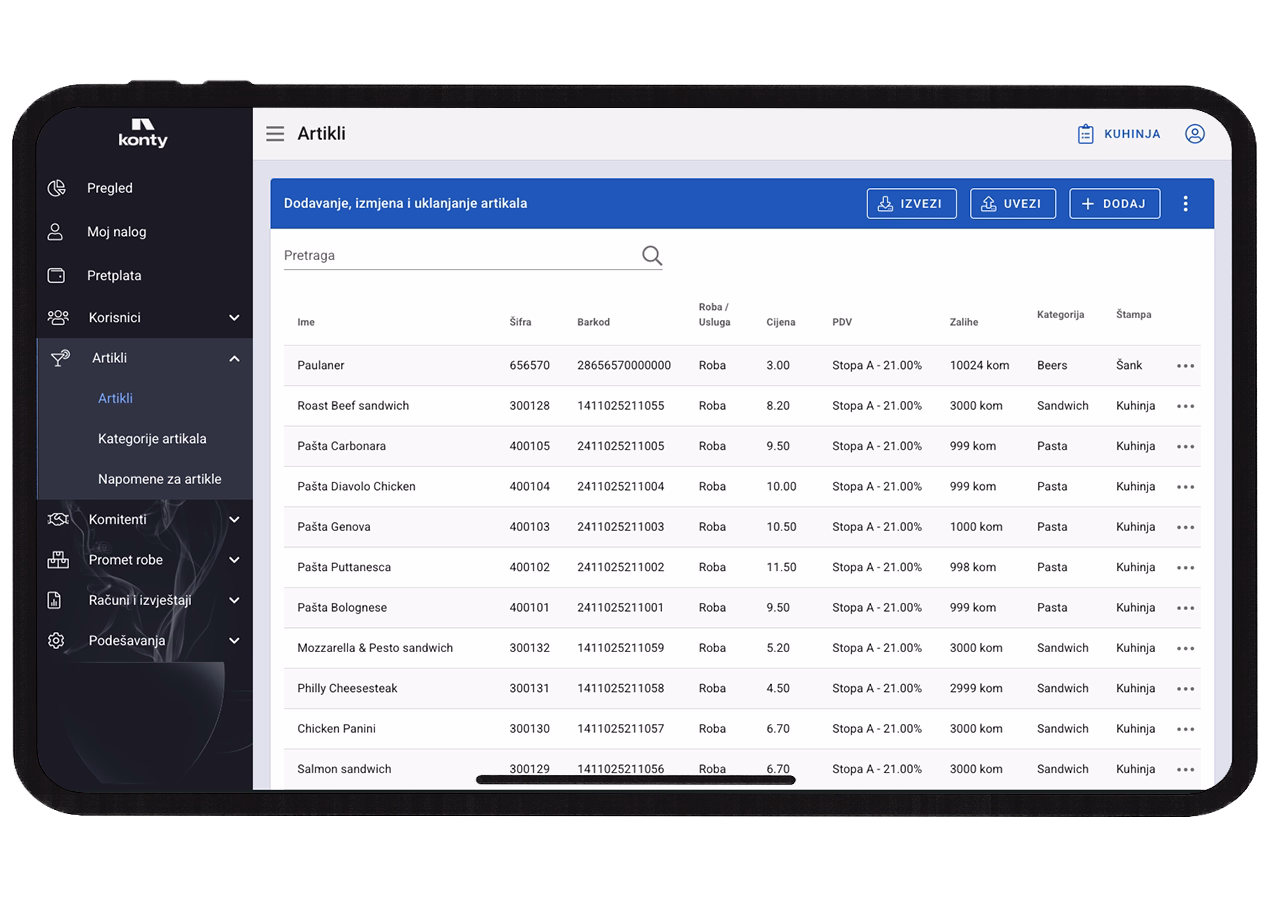Open row options for Pašta Genova
This screenshot has height=920, width=1280.
pos(1186,527)
